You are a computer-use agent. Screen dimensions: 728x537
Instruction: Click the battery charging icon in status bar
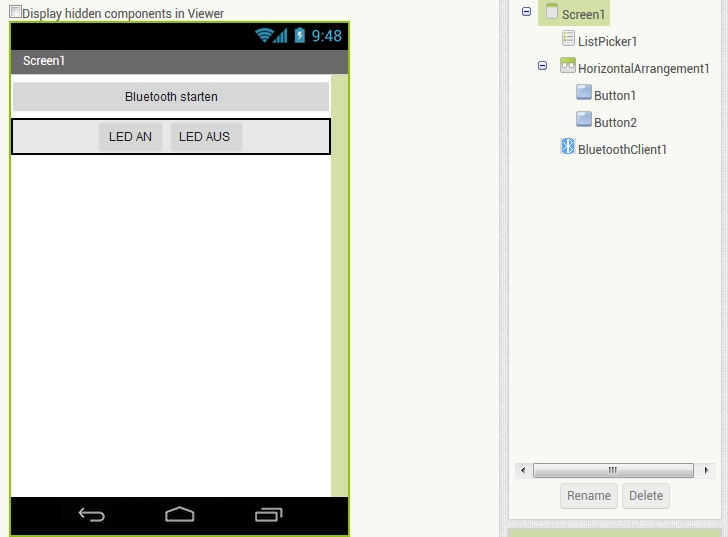(300, 35)
